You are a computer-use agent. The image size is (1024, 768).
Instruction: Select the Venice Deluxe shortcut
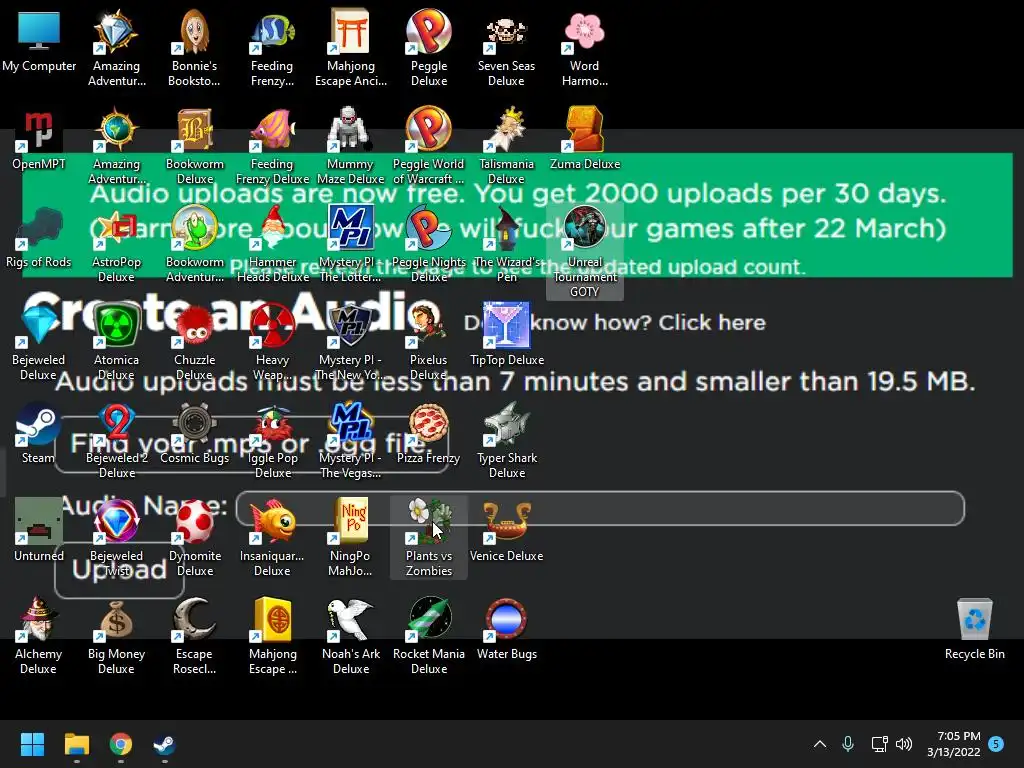click(x=507, y=532)
